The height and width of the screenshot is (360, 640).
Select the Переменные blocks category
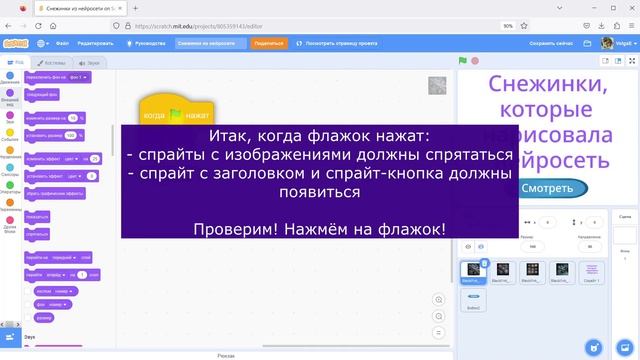10,205
